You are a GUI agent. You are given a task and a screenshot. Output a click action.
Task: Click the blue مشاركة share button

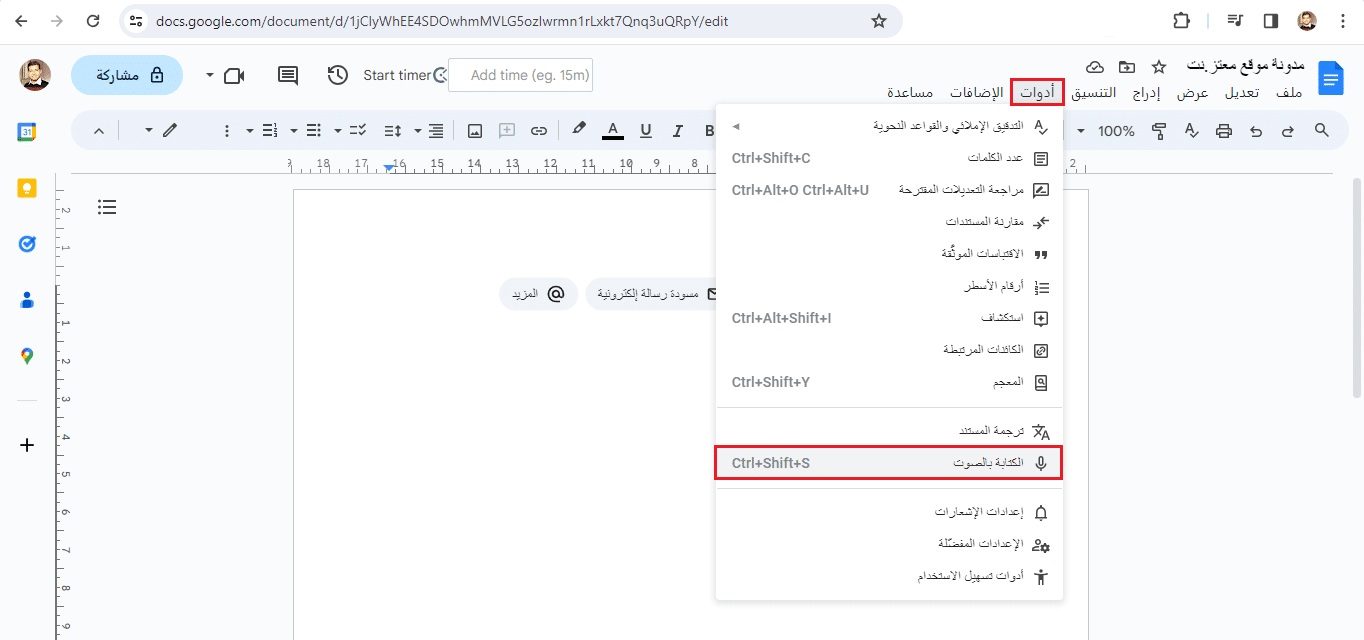(x=127, y=75)
